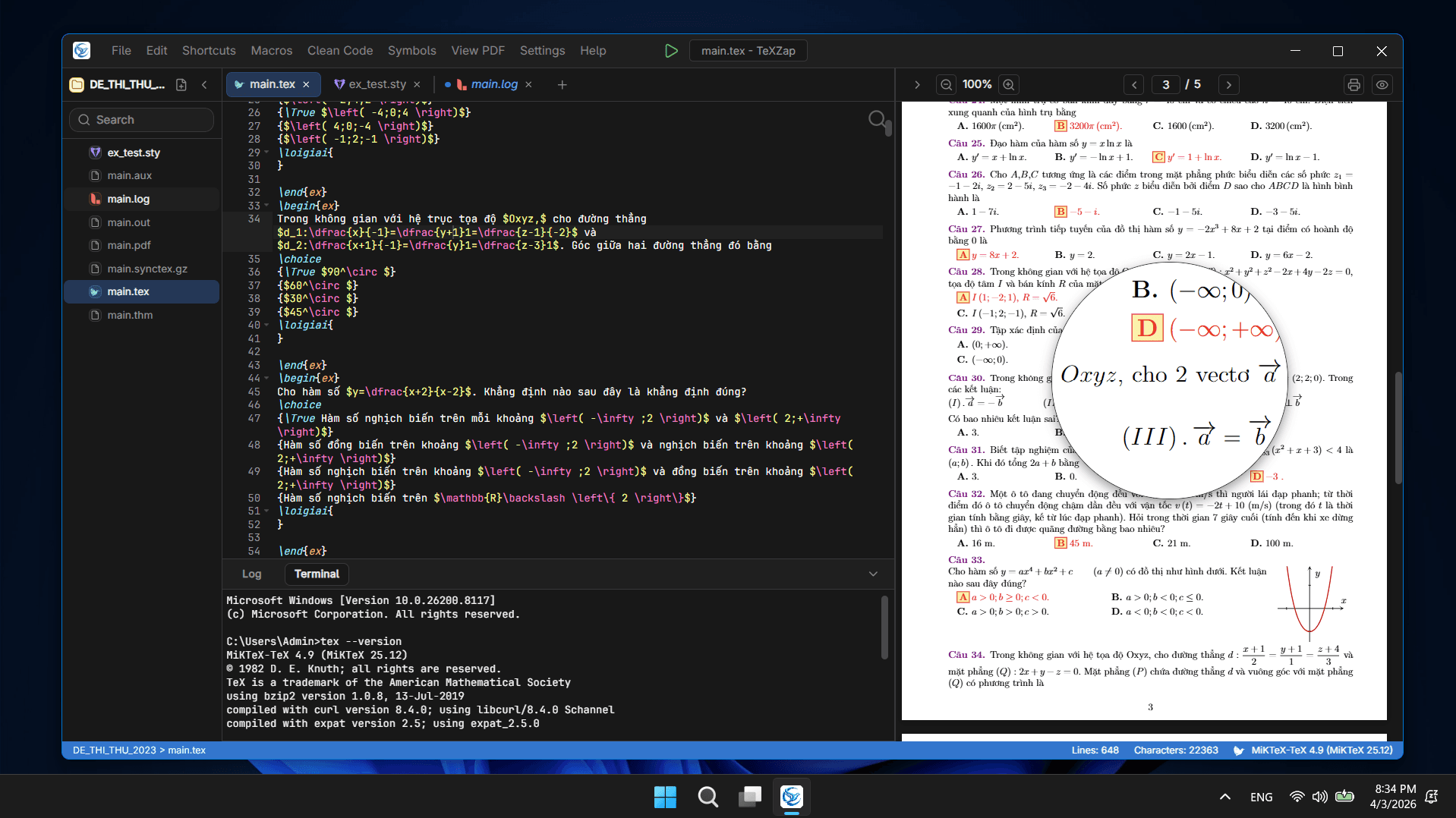Screen dimensions: 1456x818
Task: Go to next PDF page
Action: click(x=1229, y=85)
